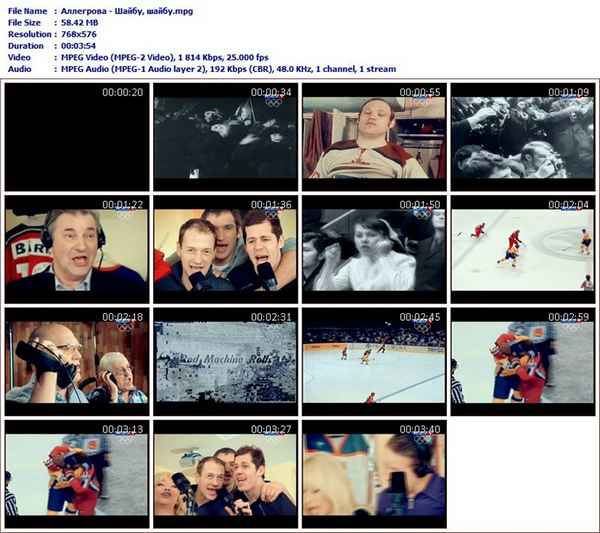Select the 00:01:36 thumbnail of men singing
600x533 pixels.
point(224,250)
